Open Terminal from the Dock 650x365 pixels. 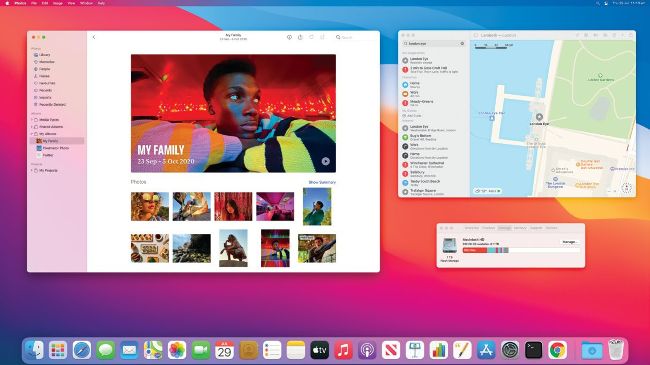point(534,350)
